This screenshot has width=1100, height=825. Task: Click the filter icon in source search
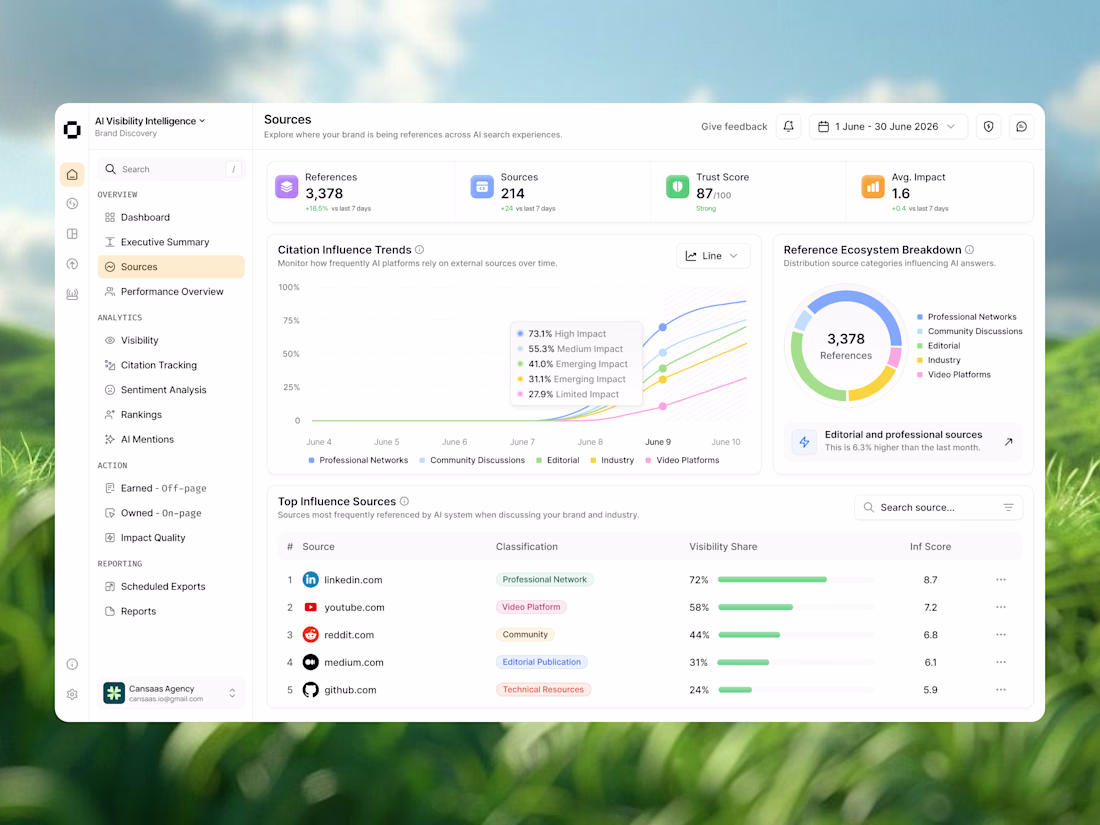pos(1008,507)
